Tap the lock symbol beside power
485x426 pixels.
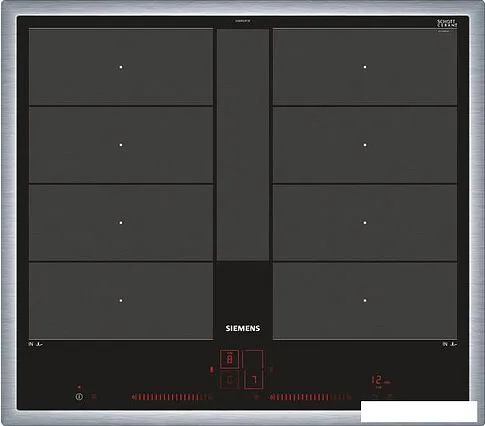94,397
